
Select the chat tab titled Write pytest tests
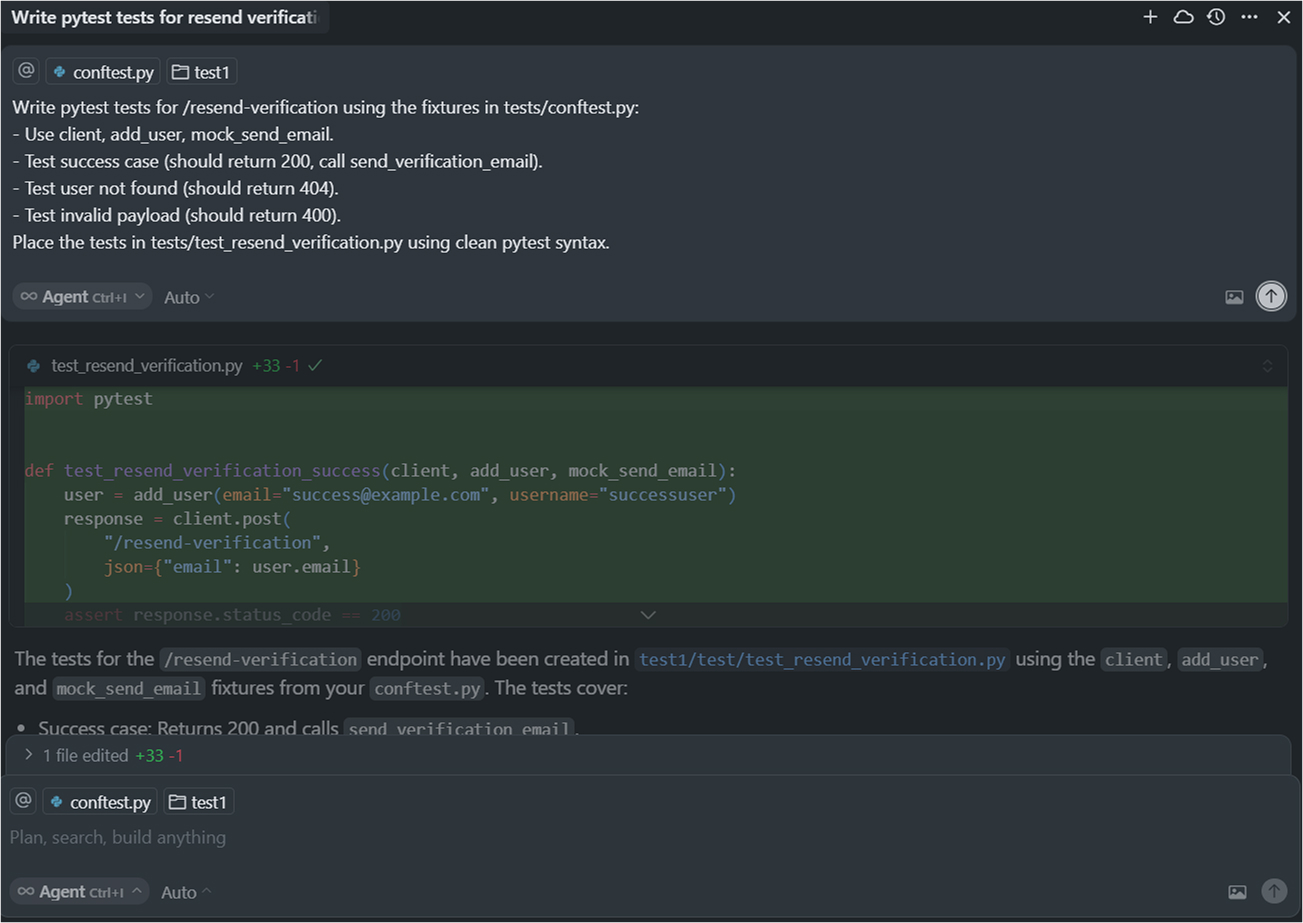click(165, 18)
